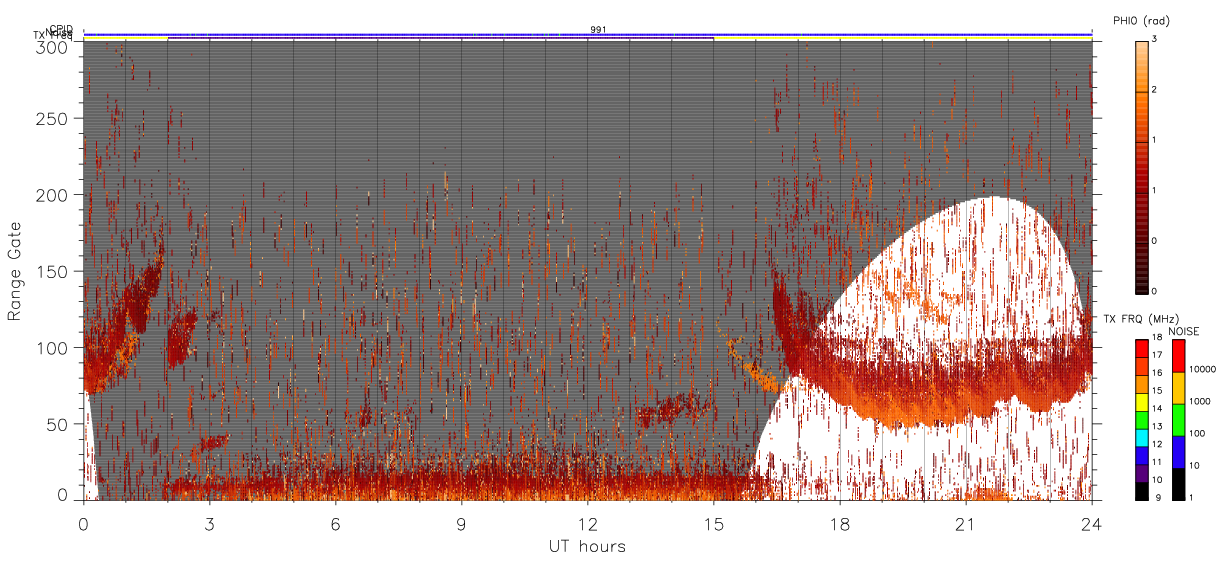
Task: Select the purple swatch in TX FRQ legend
Action: click(x=1142, y=474)
